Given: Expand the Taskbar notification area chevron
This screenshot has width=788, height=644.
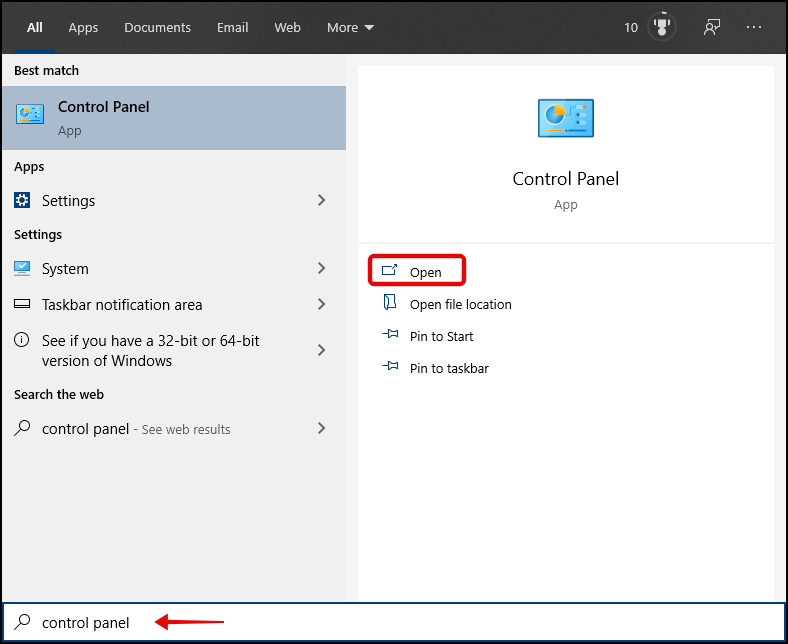Looking at the screenshot, I should coord(322,304).
